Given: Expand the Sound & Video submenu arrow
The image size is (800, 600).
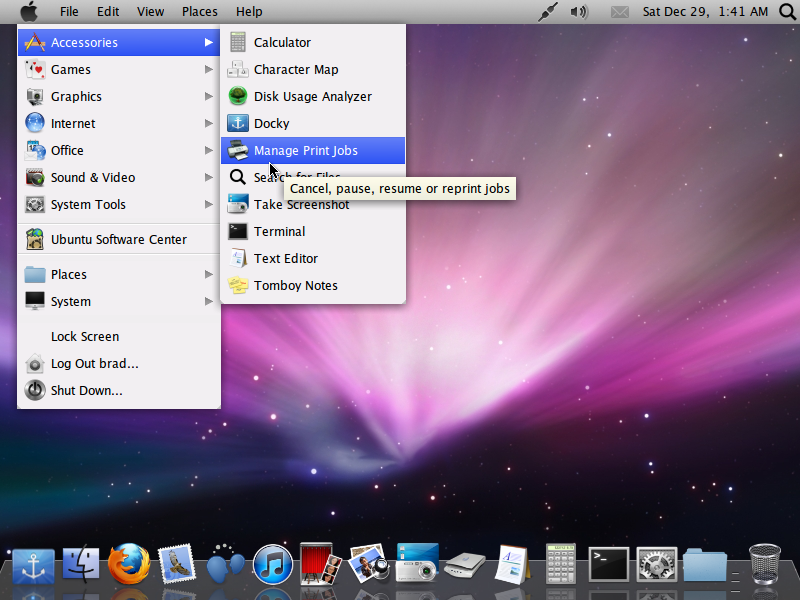Looking at the screenshot, I should click(x=209, y=178).
